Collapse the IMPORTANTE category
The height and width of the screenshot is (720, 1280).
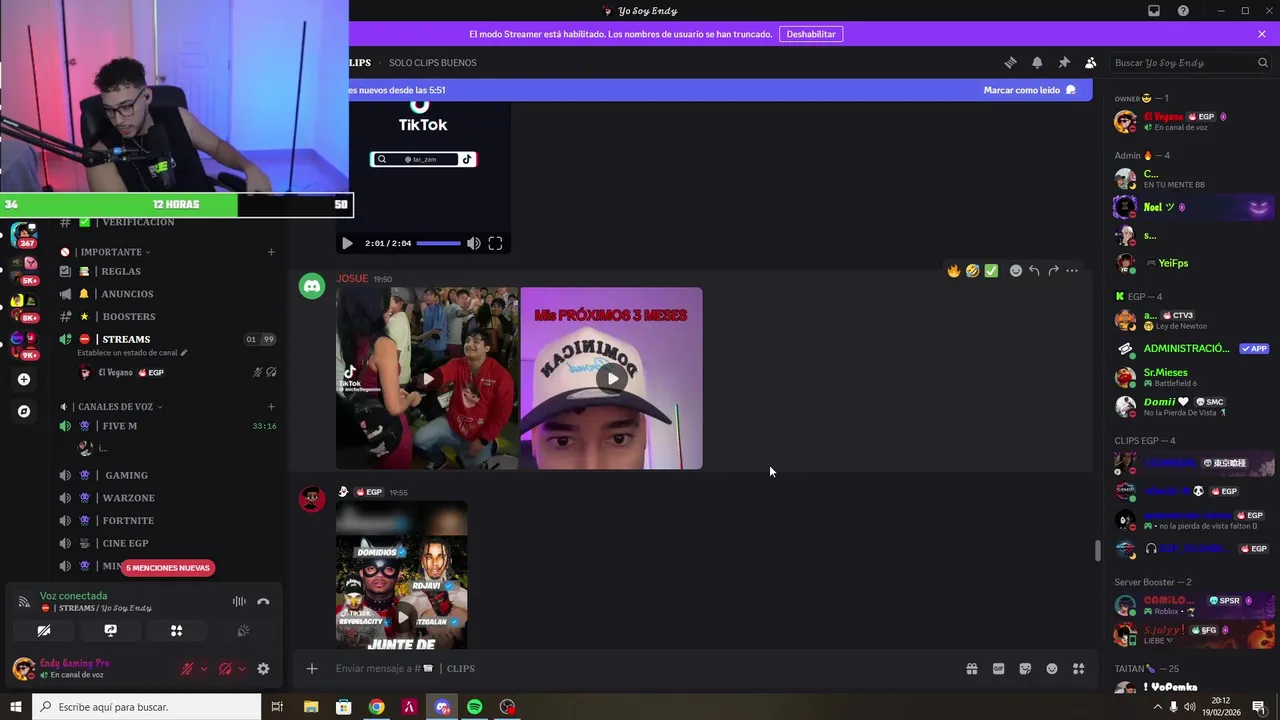[x=106, y=252]
